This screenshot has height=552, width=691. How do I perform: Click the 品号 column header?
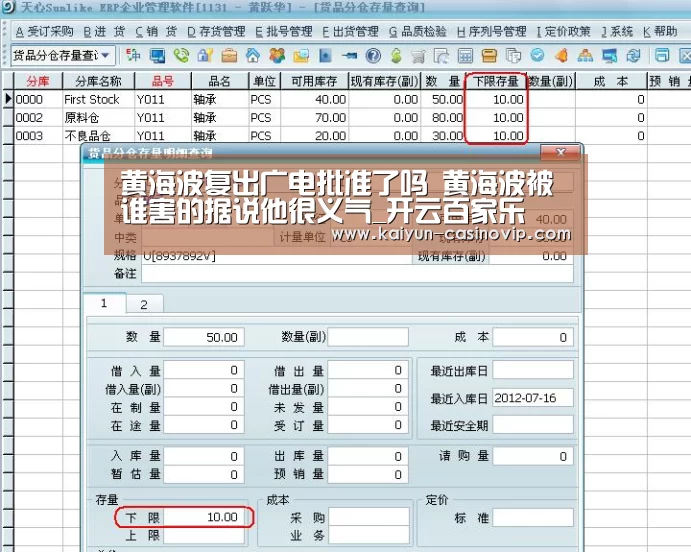click(x=163, y=81)
